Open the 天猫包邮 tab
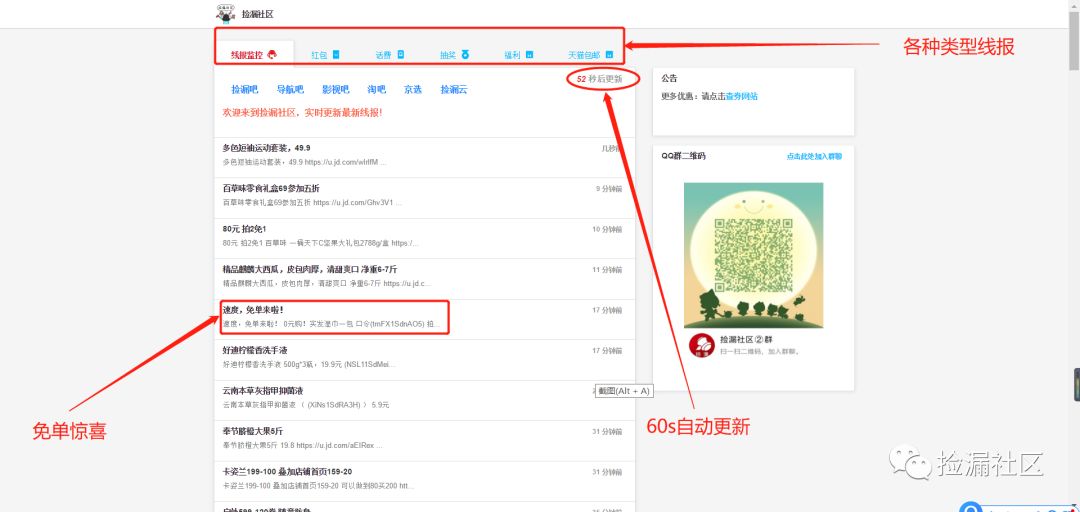The width and height of the screenshot is (1080, 512). (x=584, y=55)
